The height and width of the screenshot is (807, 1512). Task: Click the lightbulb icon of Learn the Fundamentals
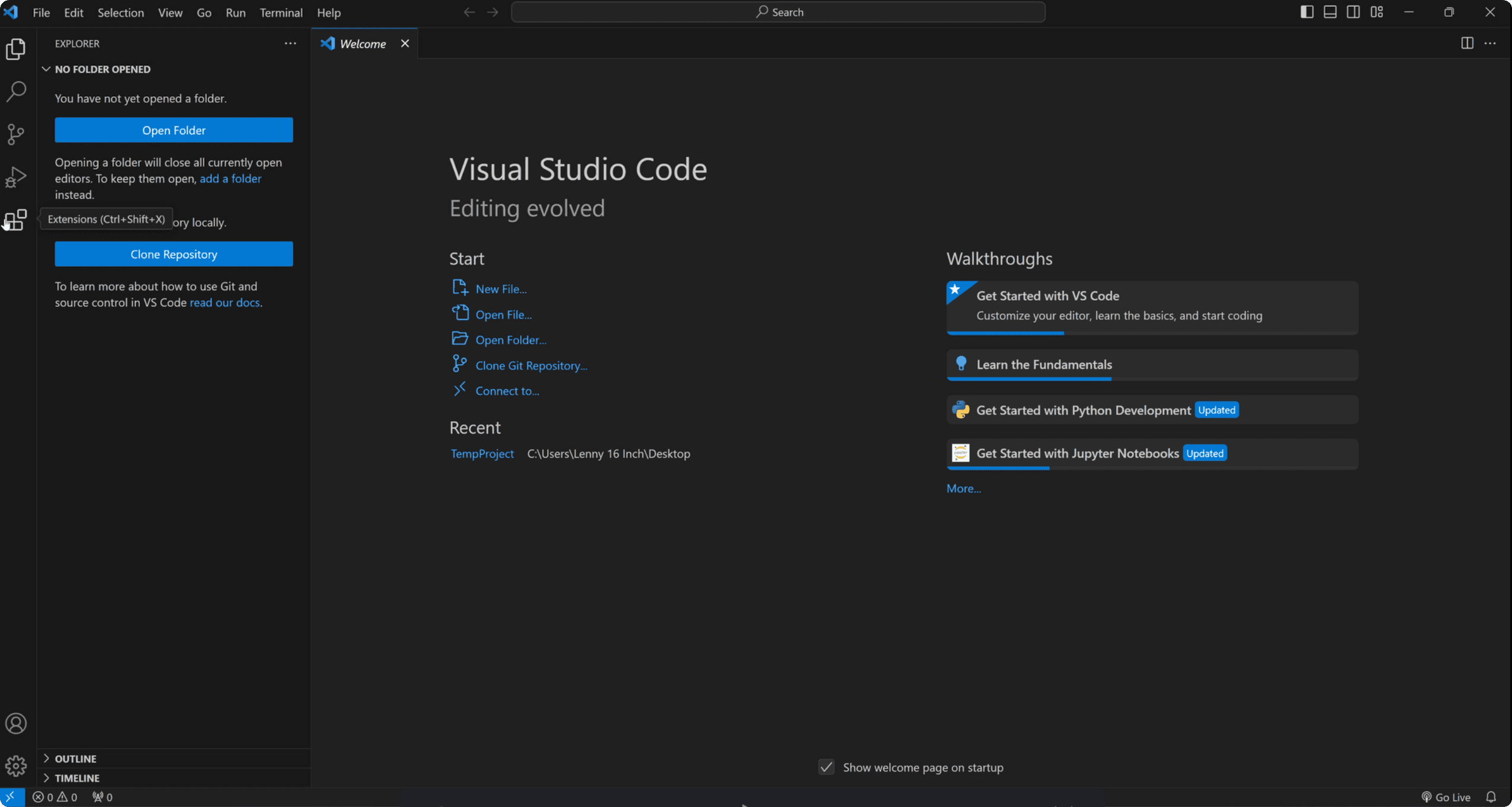pos(961,364)
